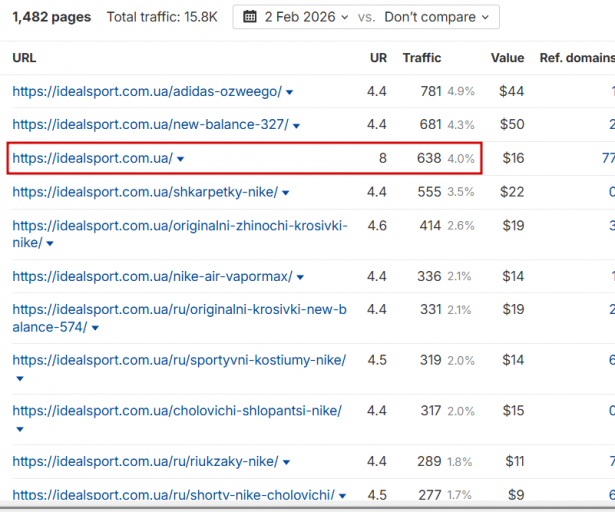Screen dimensions: 615x512
Task: Open the new-balance-327 page link
Action: pyautogui.click(x=151, y=125)
